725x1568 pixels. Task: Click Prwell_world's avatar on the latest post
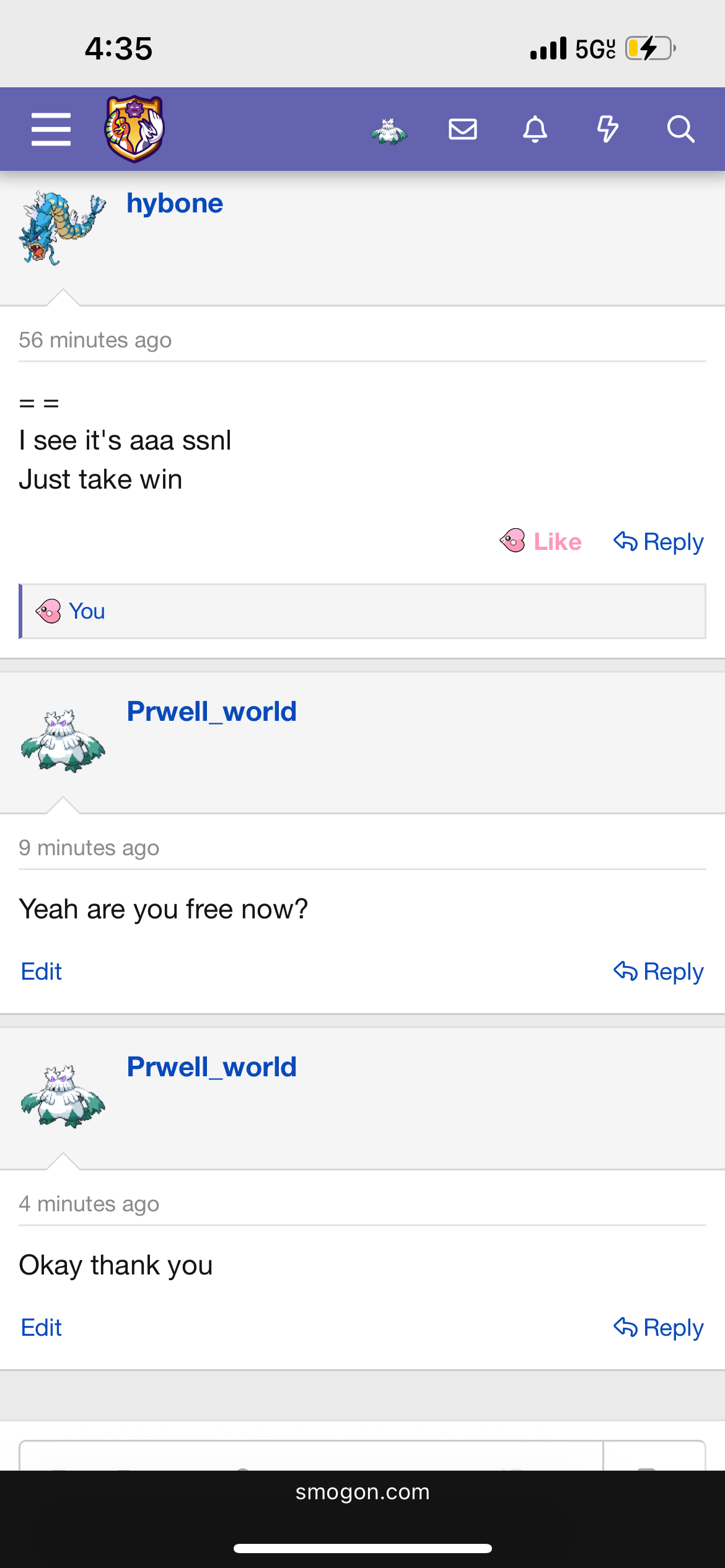pyautogui.click(x=63, y=1097)
